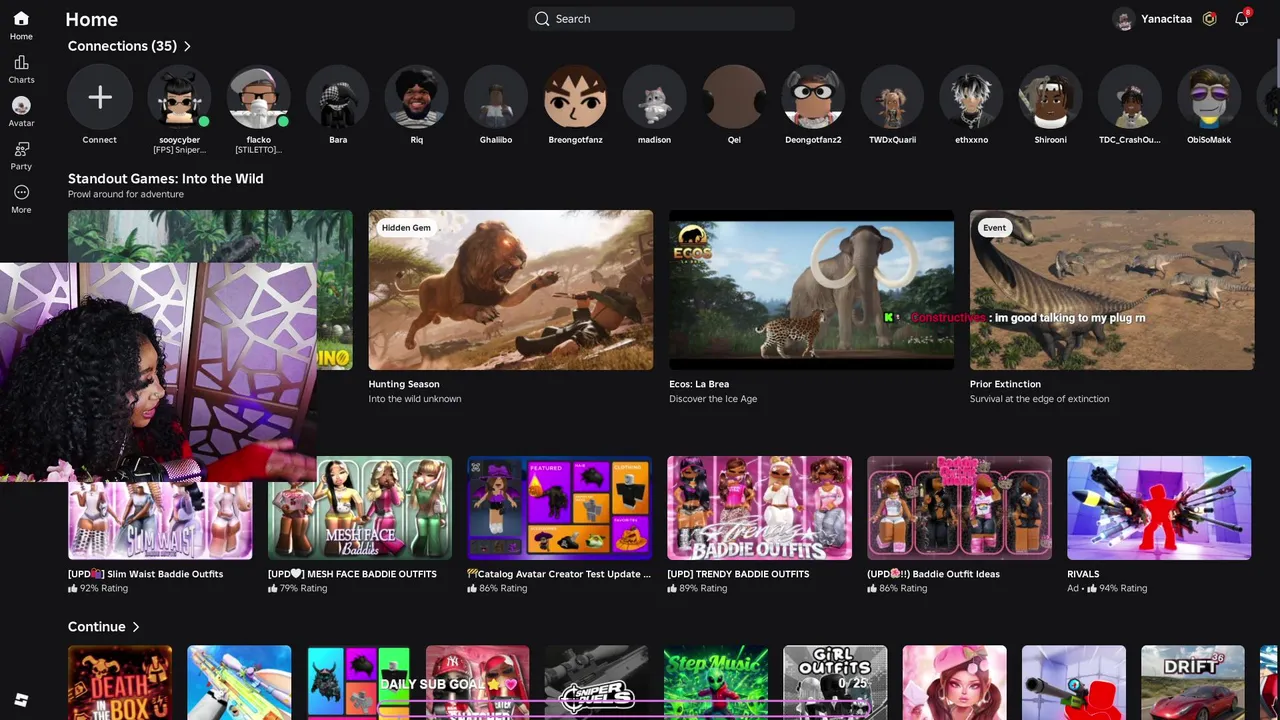The width and height of the screenshot is (1280, 720).
Task: Open Girl Outfits game in Continue
Action: pos(835,683)
